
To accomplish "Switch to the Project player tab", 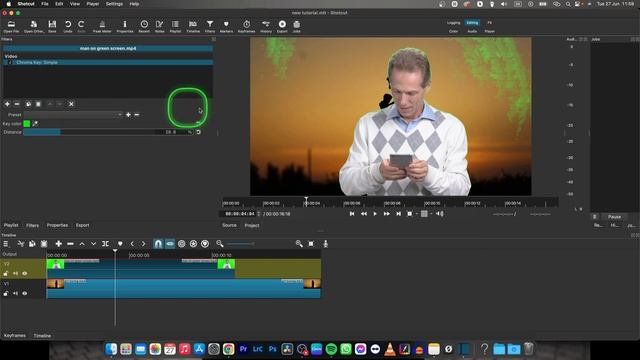I will pos(252,225).
